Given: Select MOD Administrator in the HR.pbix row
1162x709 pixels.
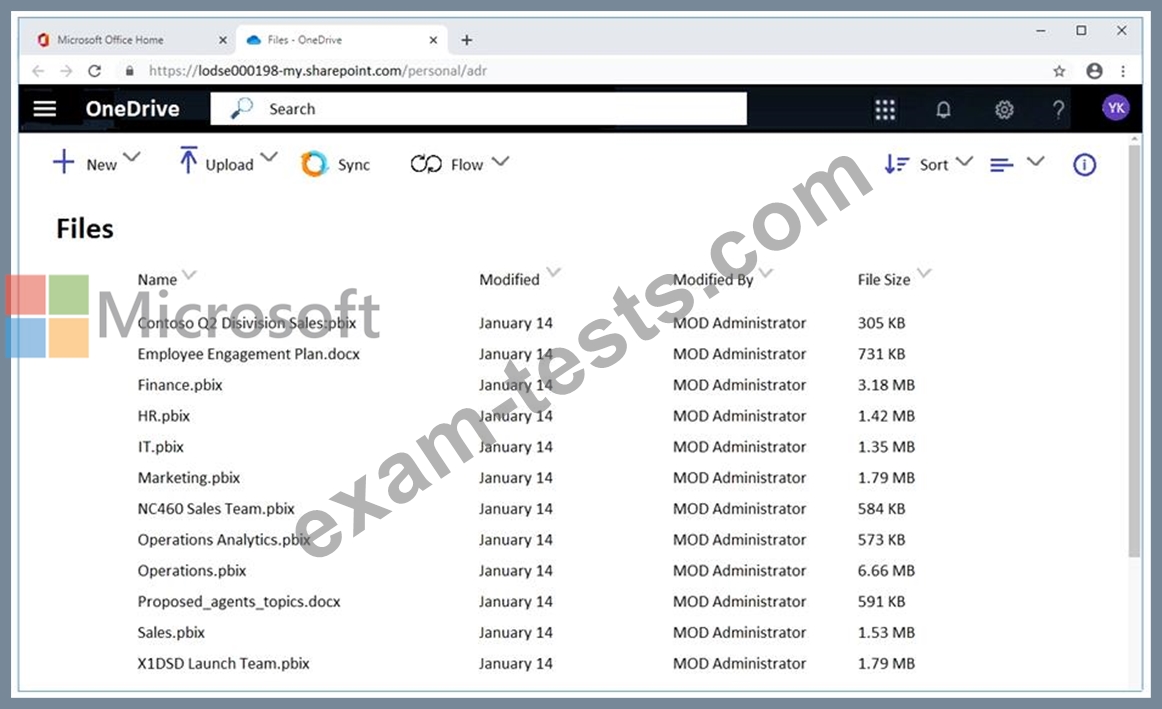Looking at the screenshot, I should pyautogui.click(x=740, y=416).
